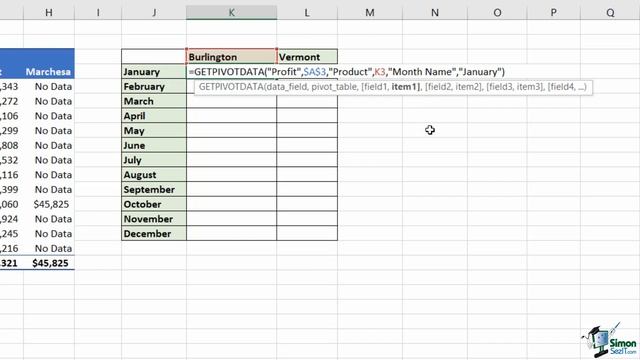This screenshot has width=640, height=360.
Task: Click the December row label
Action: 154,233
